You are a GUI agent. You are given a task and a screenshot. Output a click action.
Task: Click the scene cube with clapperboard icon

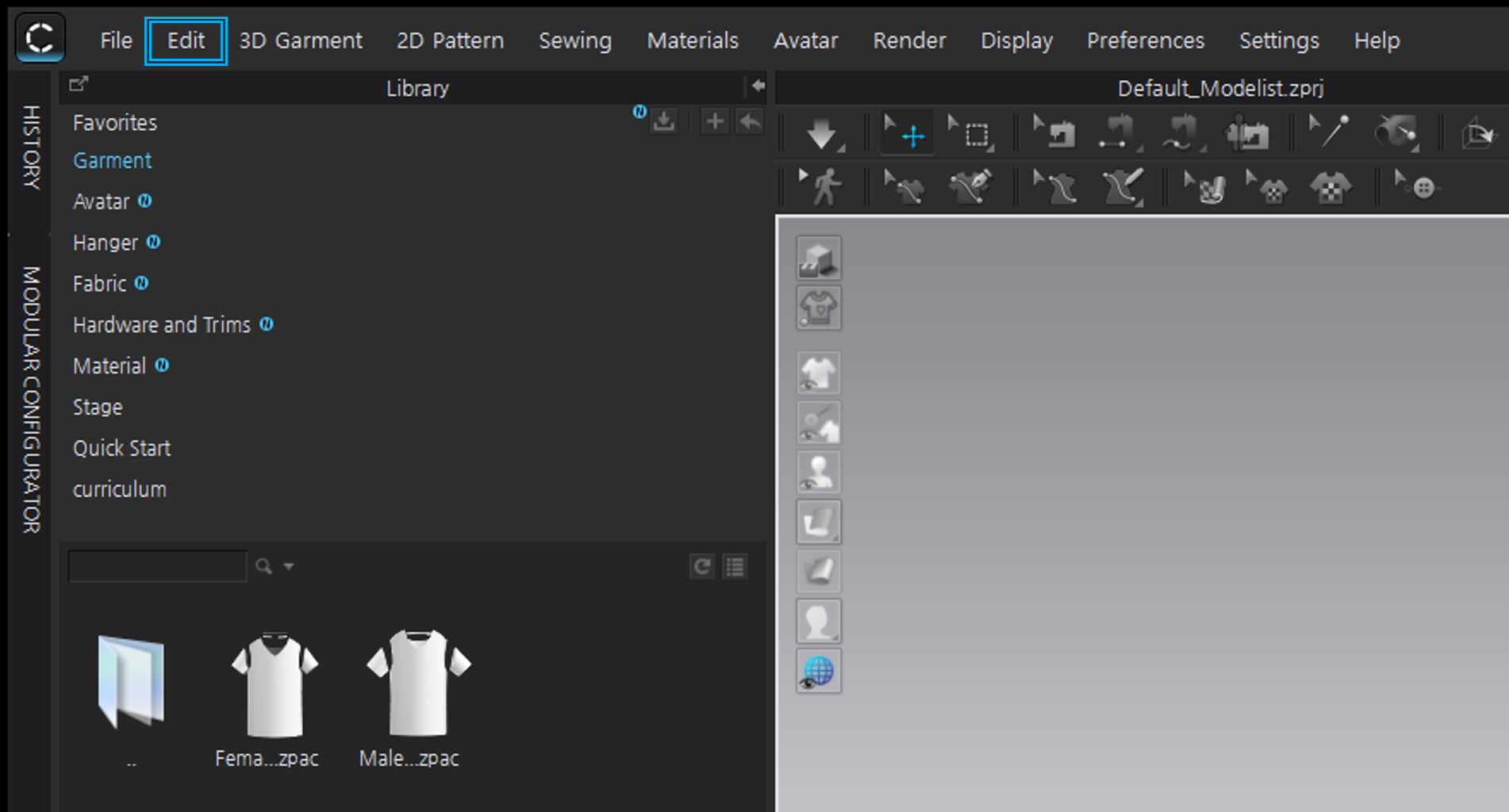(819, 259)
